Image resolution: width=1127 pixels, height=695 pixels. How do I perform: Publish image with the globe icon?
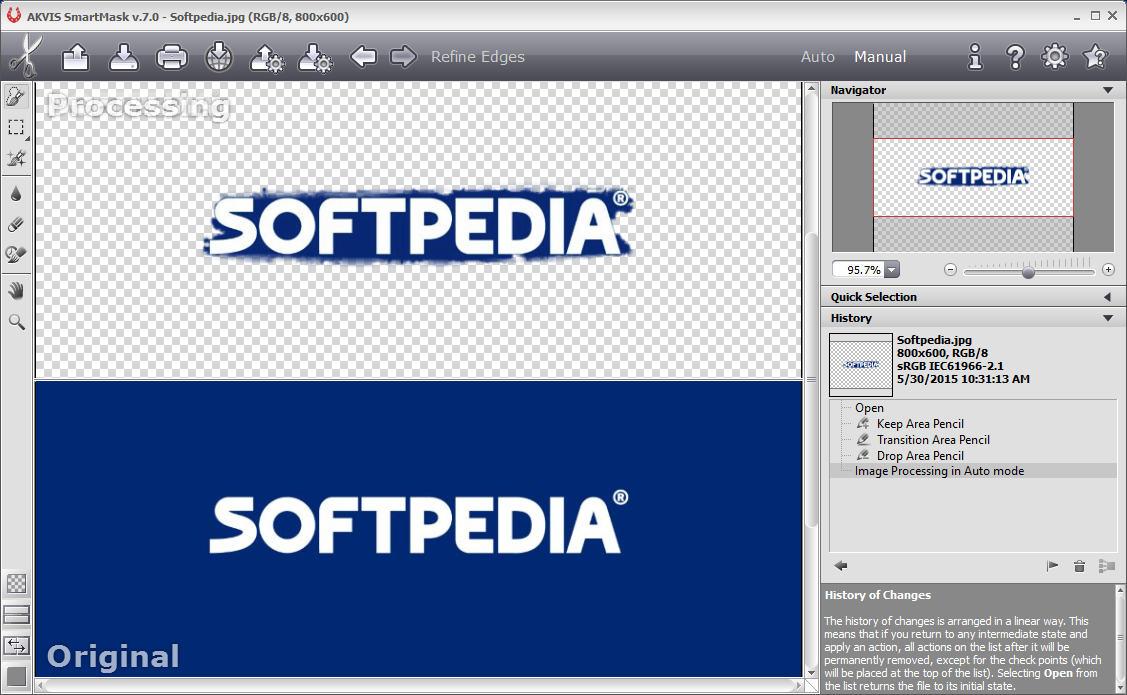(x=218, y=57)
